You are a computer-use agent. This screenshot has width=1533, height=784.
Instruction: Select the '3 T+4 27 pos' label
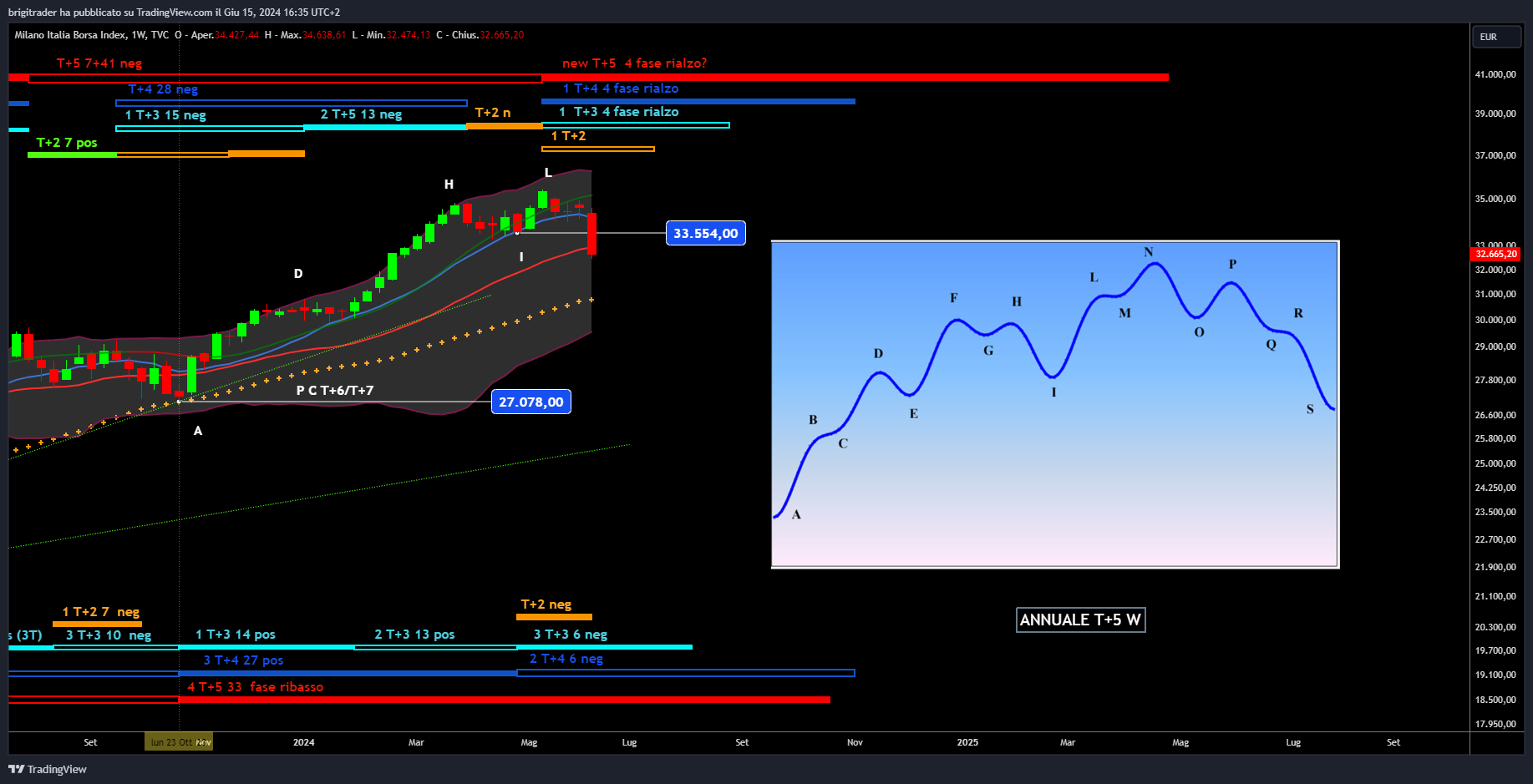(243, 660)
